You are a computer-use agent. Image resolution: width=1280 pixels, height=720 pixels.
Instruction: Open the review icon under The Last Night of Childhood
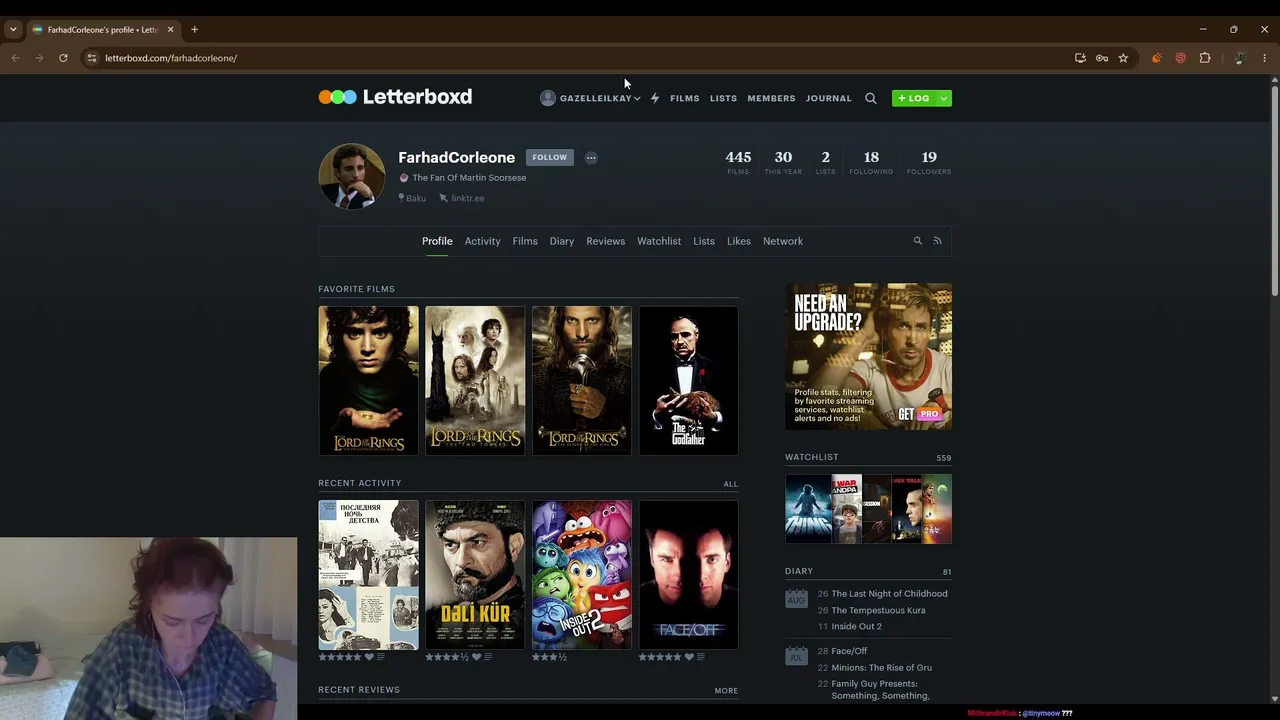[x=381, y=657]
